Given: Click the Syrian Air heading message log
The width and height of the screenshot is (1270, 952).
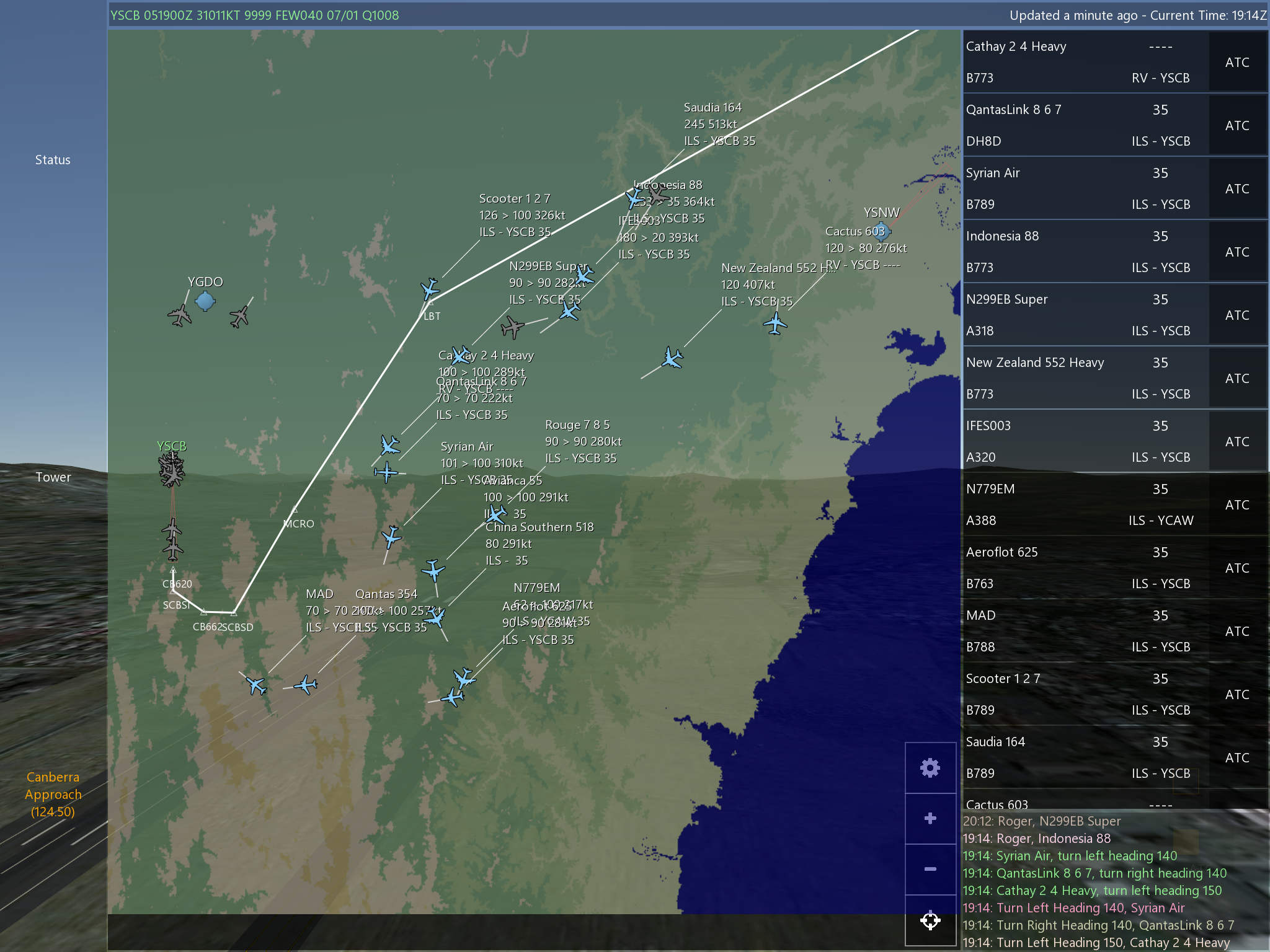Looking at the screenshot, I should [1069, 856].
